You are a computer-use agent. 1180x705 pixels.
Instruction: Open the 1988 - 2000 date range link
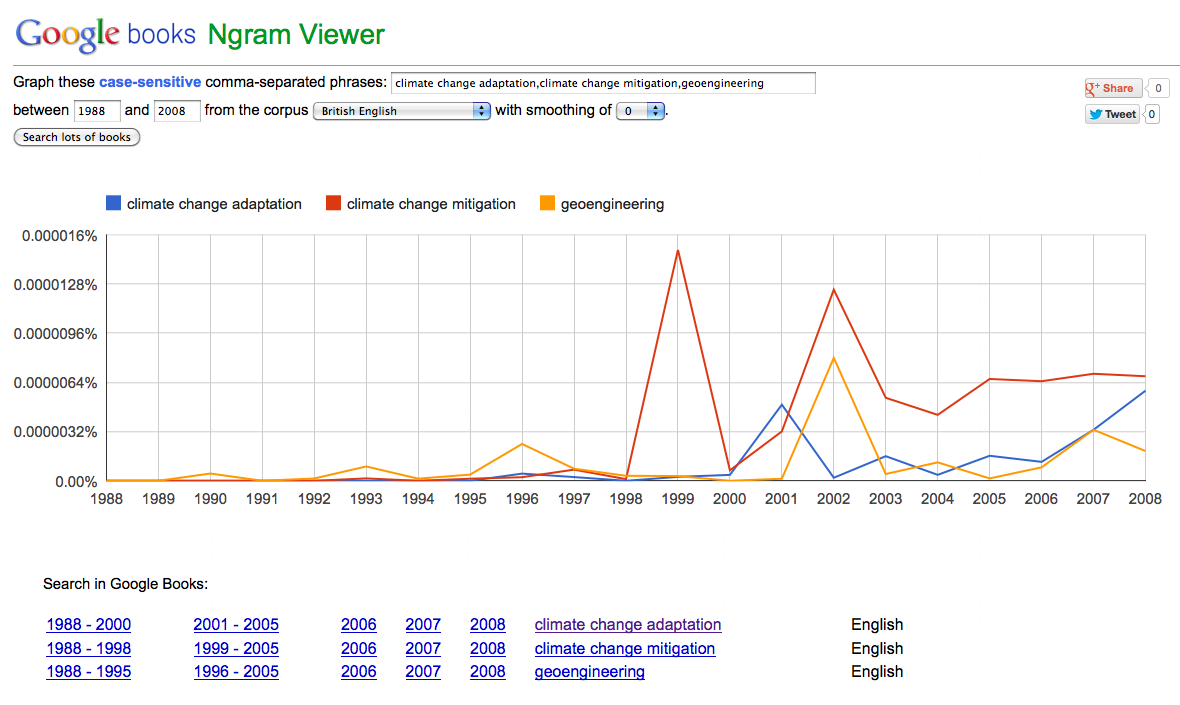tap(88, 625)
